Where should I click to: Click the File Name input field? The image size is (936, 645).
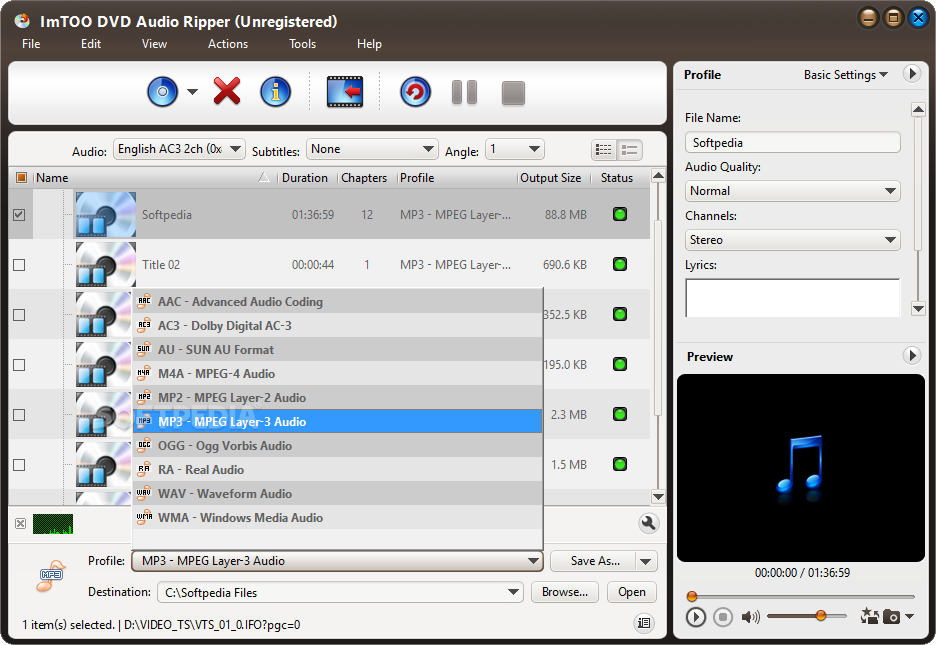pyautogui.click(x=793, y=143)
